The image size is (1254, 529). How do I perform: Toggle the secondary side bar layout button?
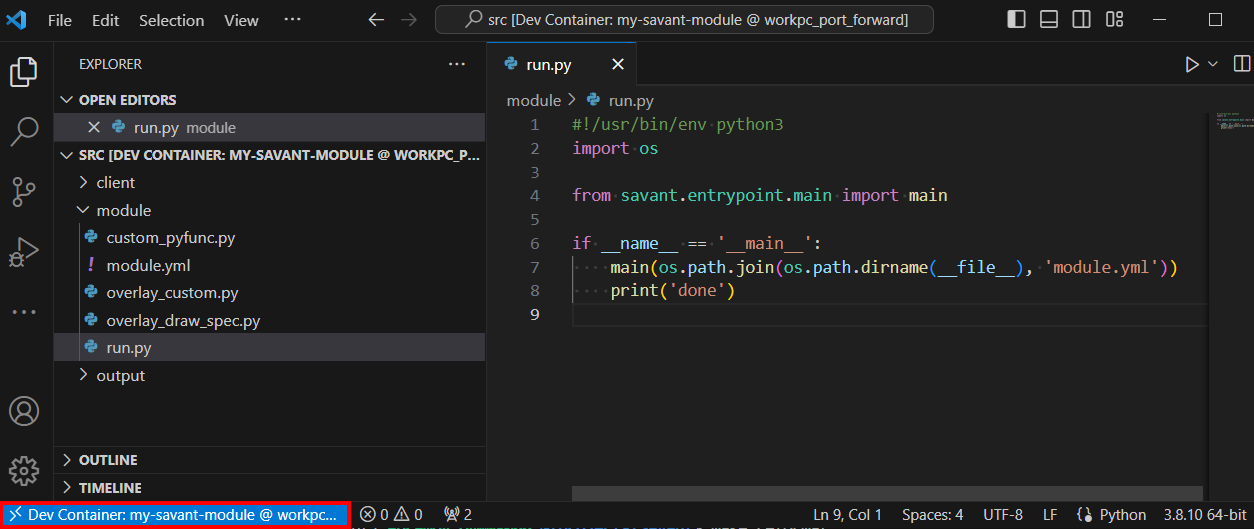[x=1081, y=19]
